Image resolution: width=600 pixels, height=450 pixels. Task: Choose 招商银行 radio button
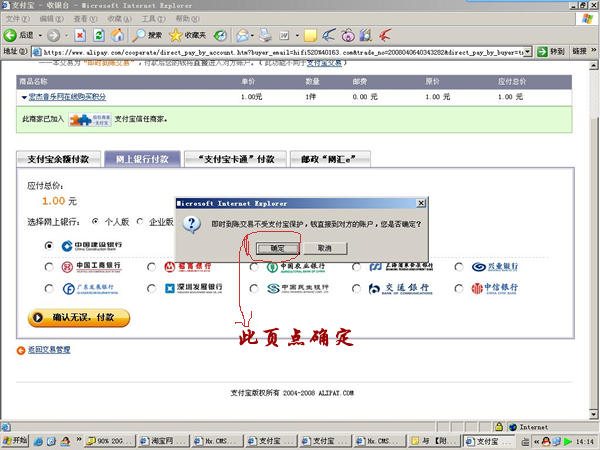[152, 267]
